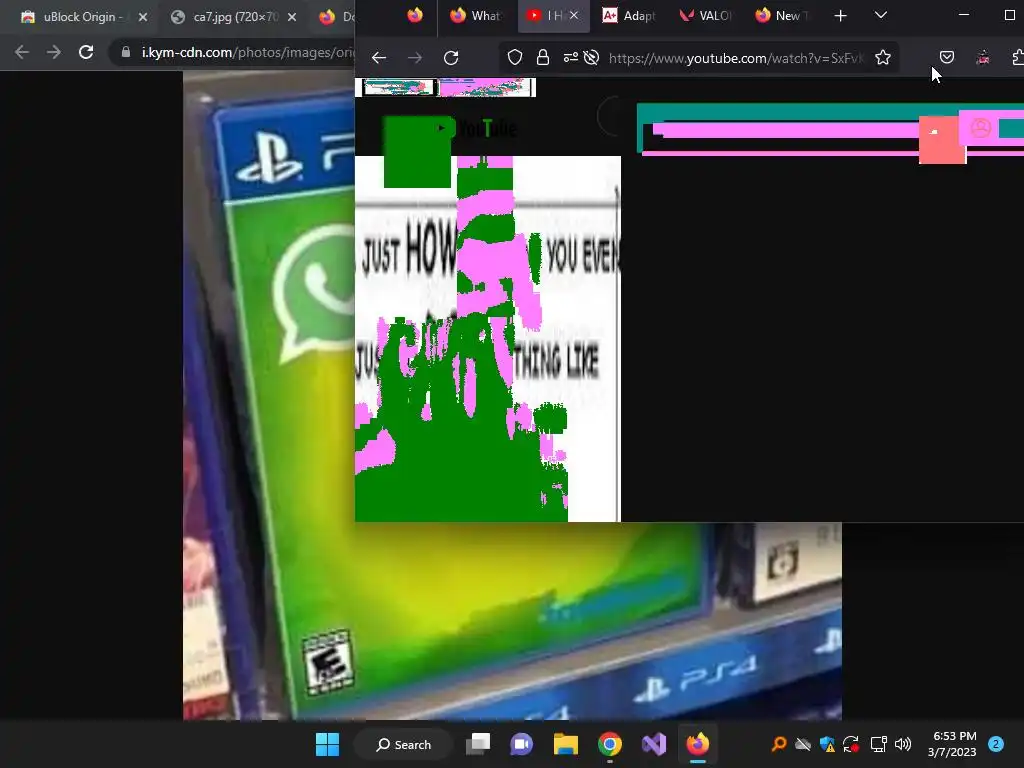Go back in the Chrome window

22,52
